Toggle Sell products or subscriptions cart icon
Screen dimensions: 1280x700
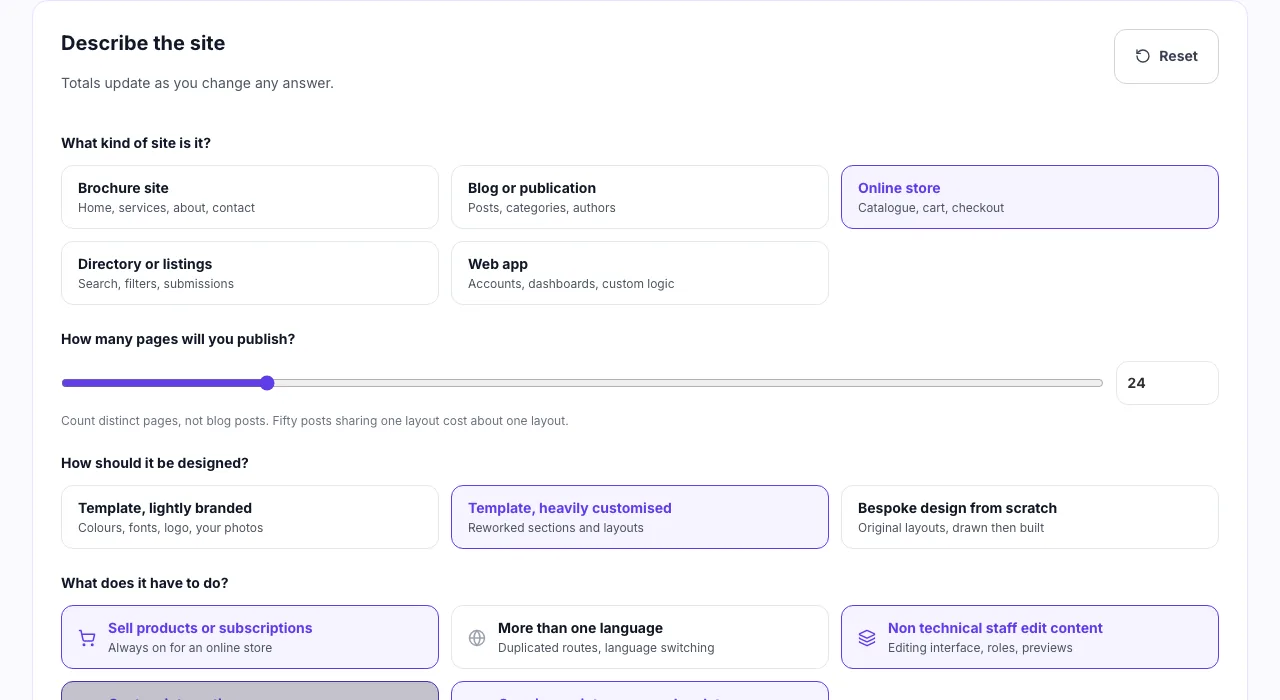point(87,638)
